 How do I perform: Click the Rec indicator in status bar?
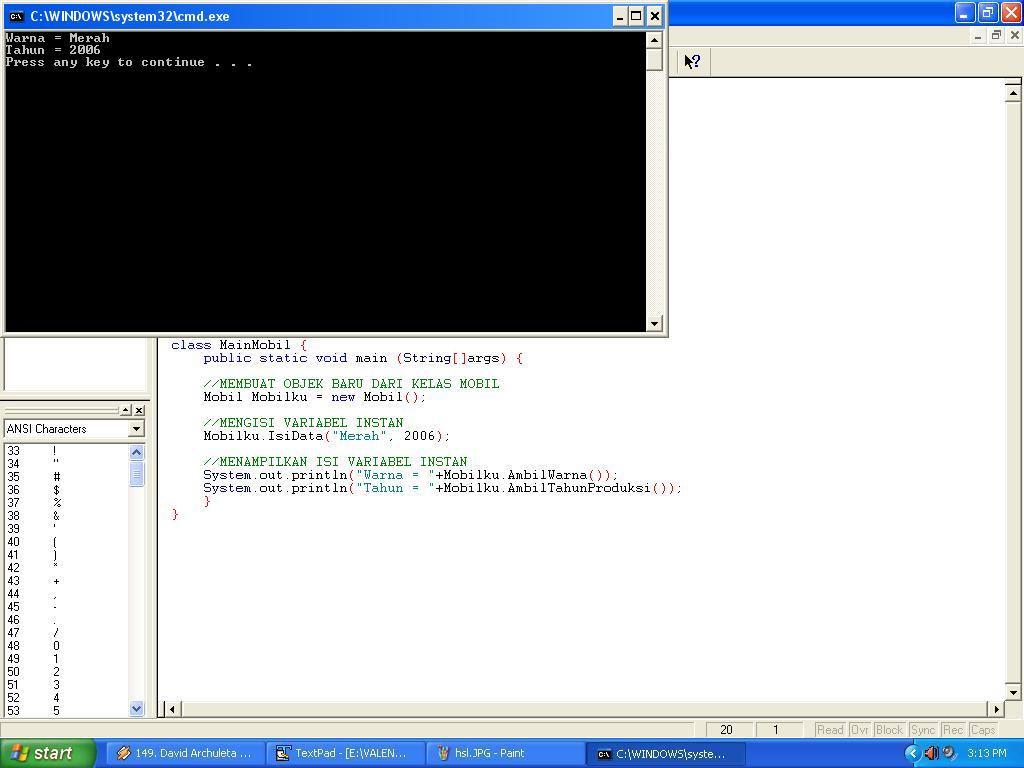point(953,730)
